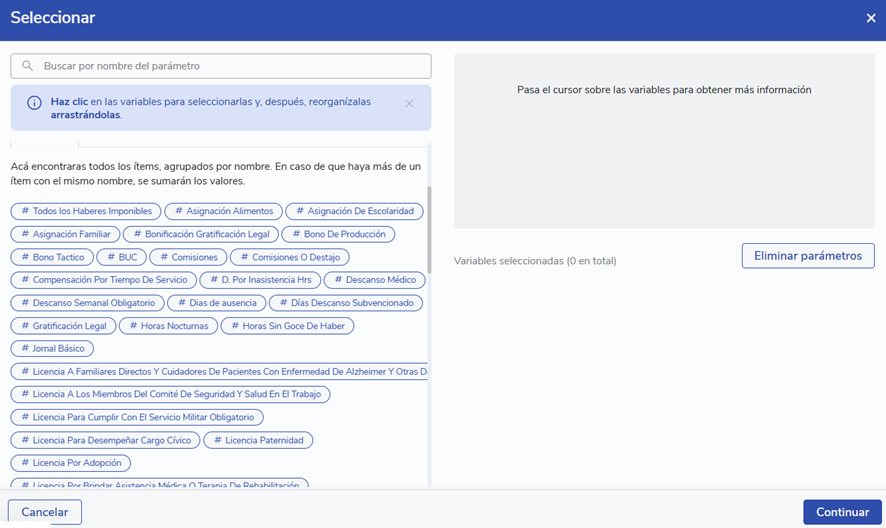Click the info circle icon in banner
Screen dimensions: 886x528
pos(34,103)
